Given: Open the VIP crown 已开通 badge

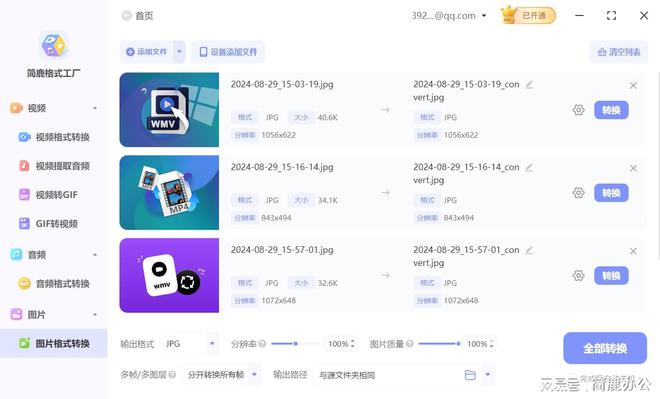Looking at the screenshot, I should pos(528,16).
